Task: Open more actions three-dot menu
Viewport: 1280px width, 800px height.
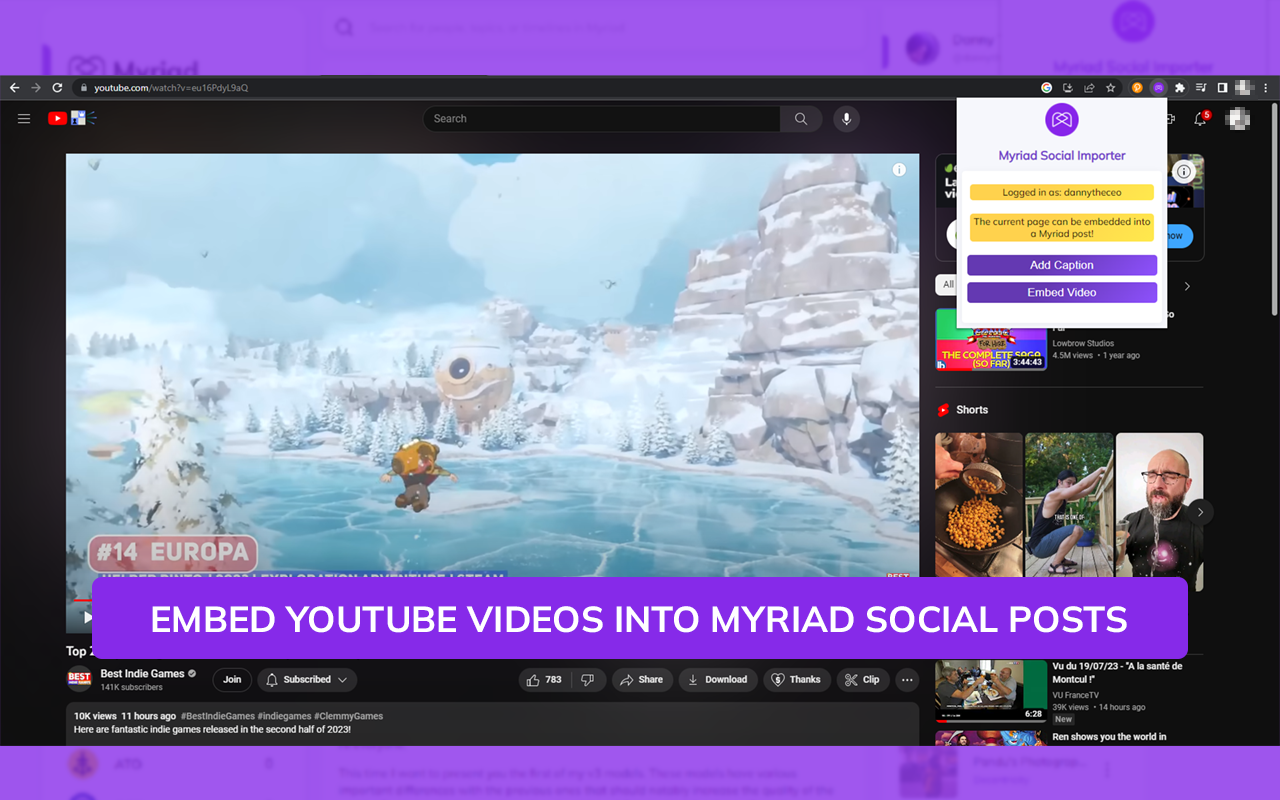Action: tap(907, 680)
